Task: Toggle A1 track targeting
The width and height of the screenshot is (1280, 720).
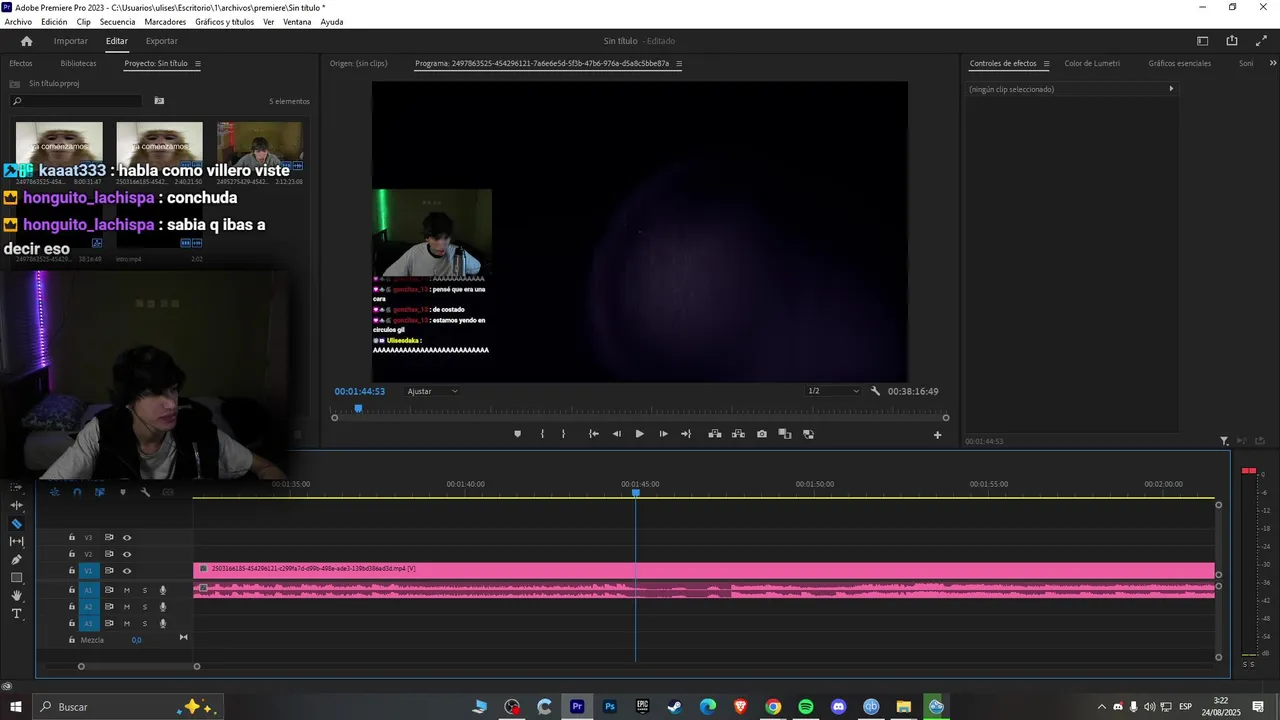Action: (88, 590)
